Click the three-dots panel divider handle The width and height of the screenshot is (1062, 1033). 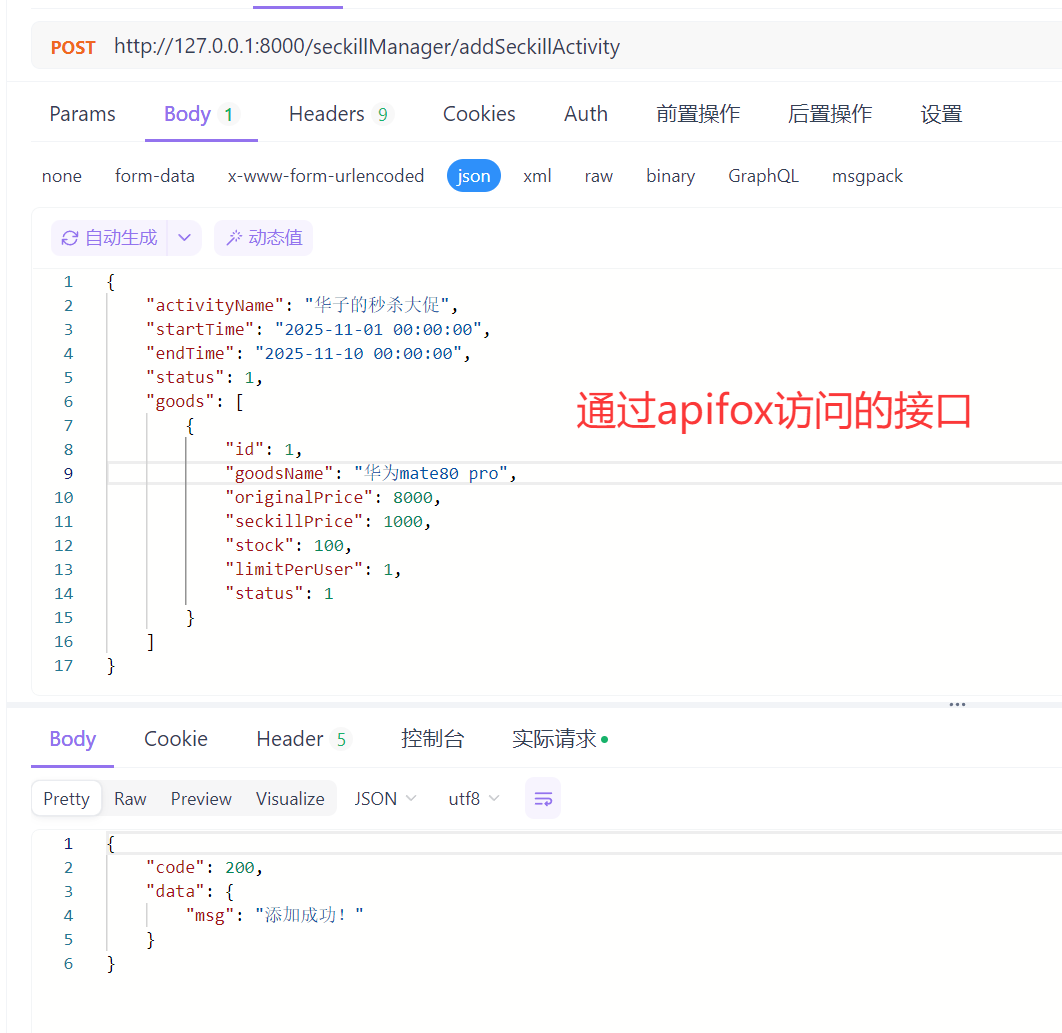pyautogui.click(x=957, y=704)
